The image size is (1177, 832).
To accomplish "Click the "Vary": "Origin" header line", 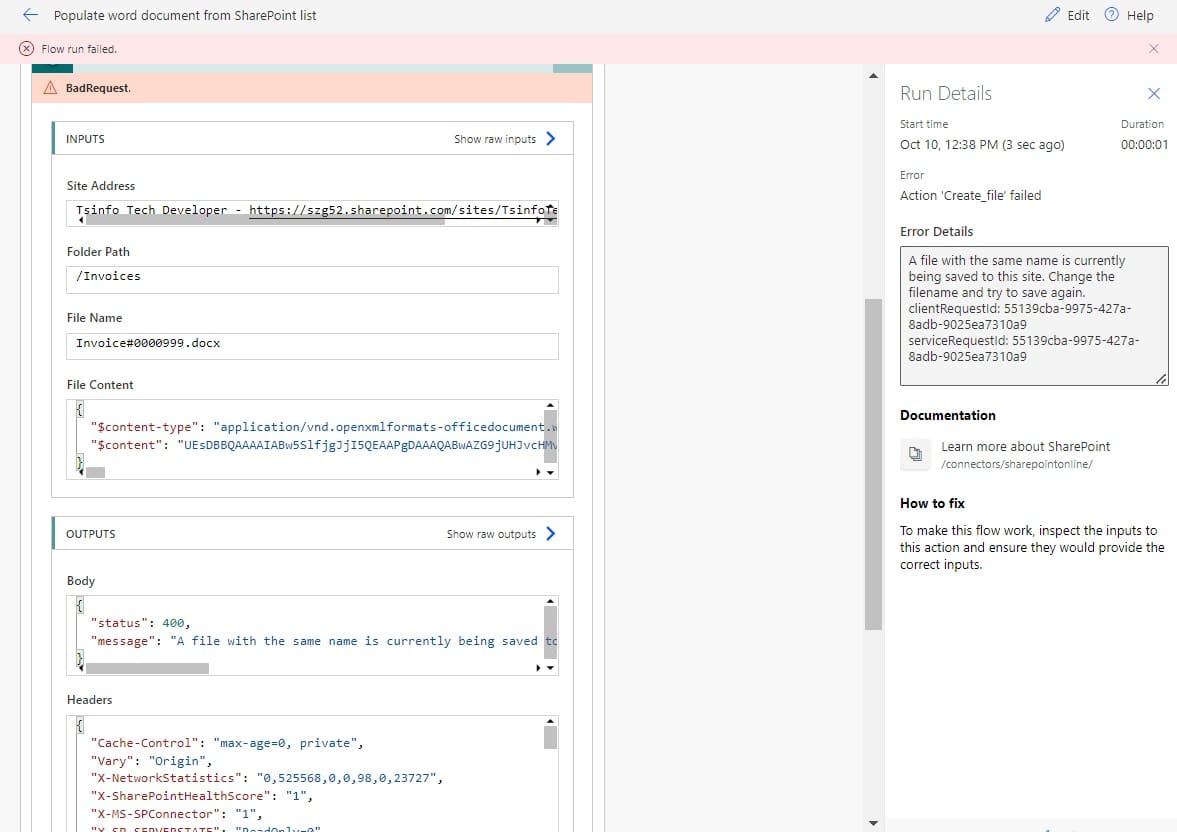I will [151, 761].
